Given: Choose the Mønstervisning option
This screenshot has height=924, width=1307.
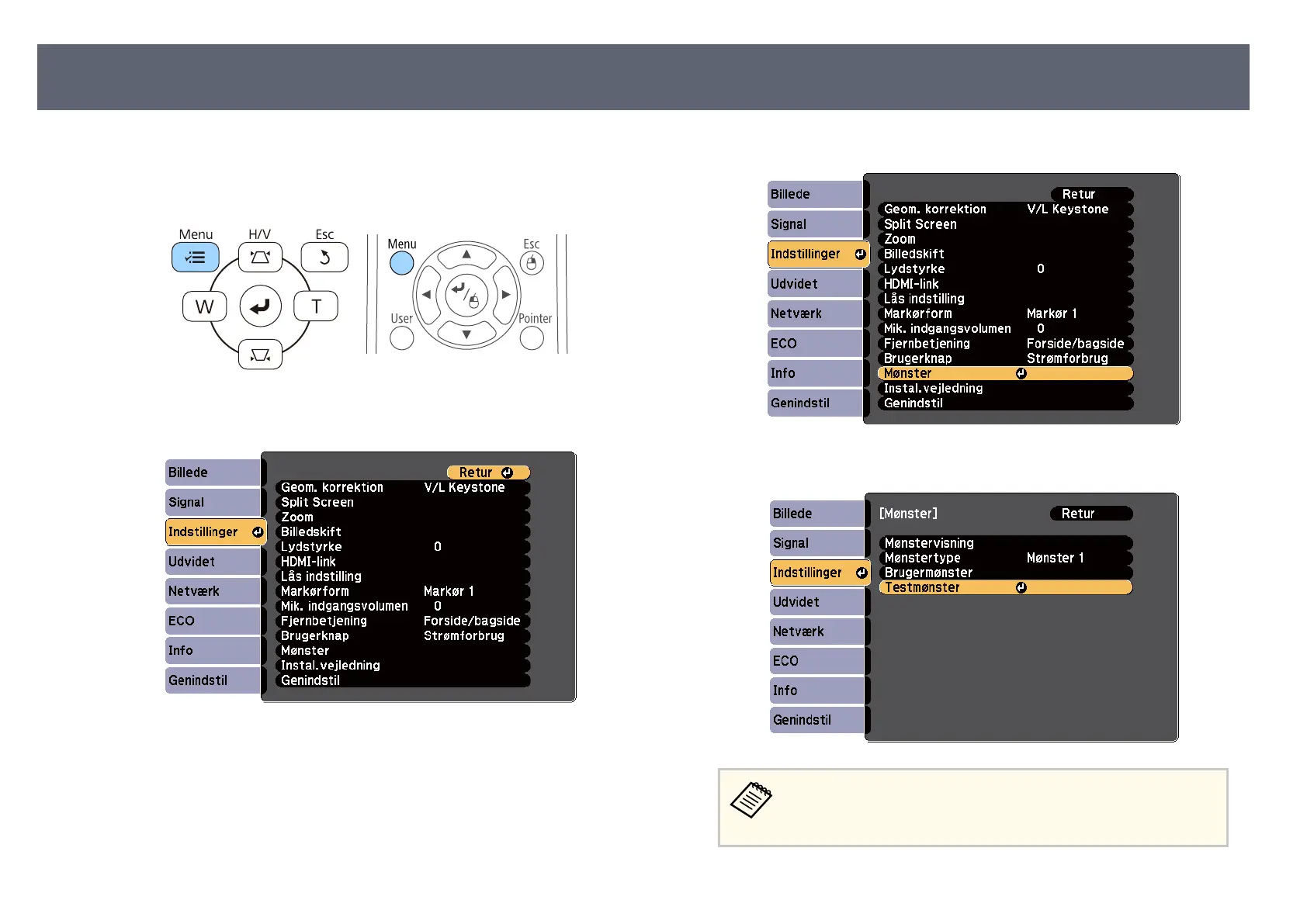Looking at the screenshot, I should click(1005, 543).
